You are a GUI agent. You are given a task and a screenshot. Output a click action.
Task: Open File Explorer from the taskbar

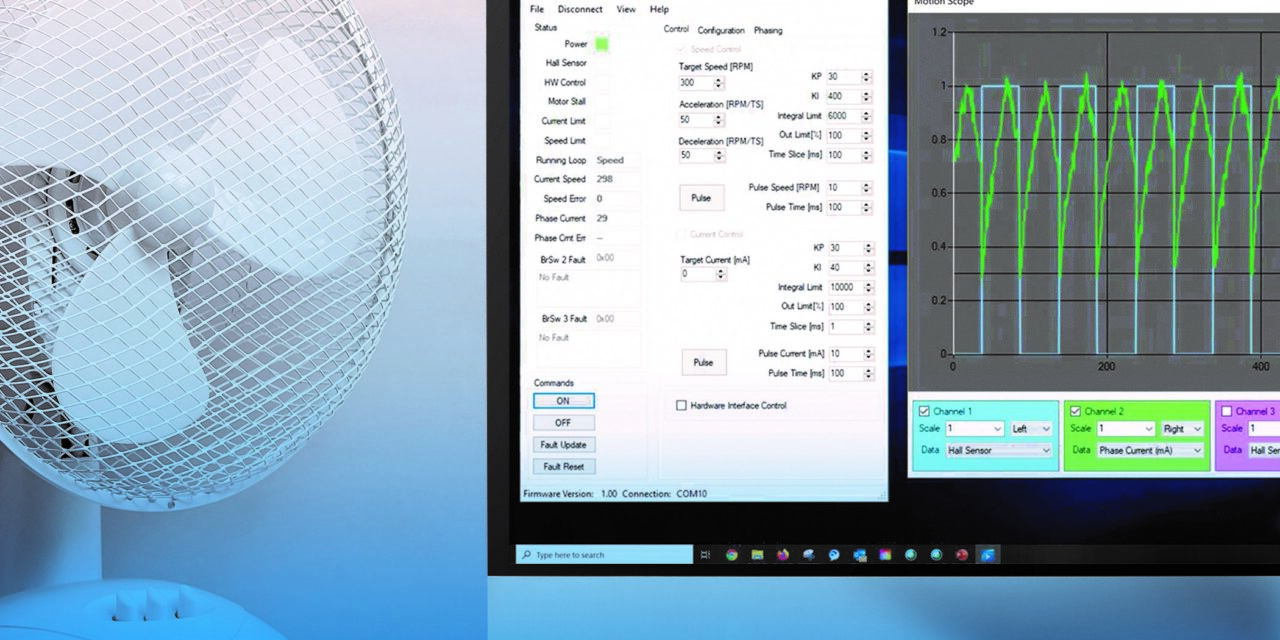pos(756,554)
